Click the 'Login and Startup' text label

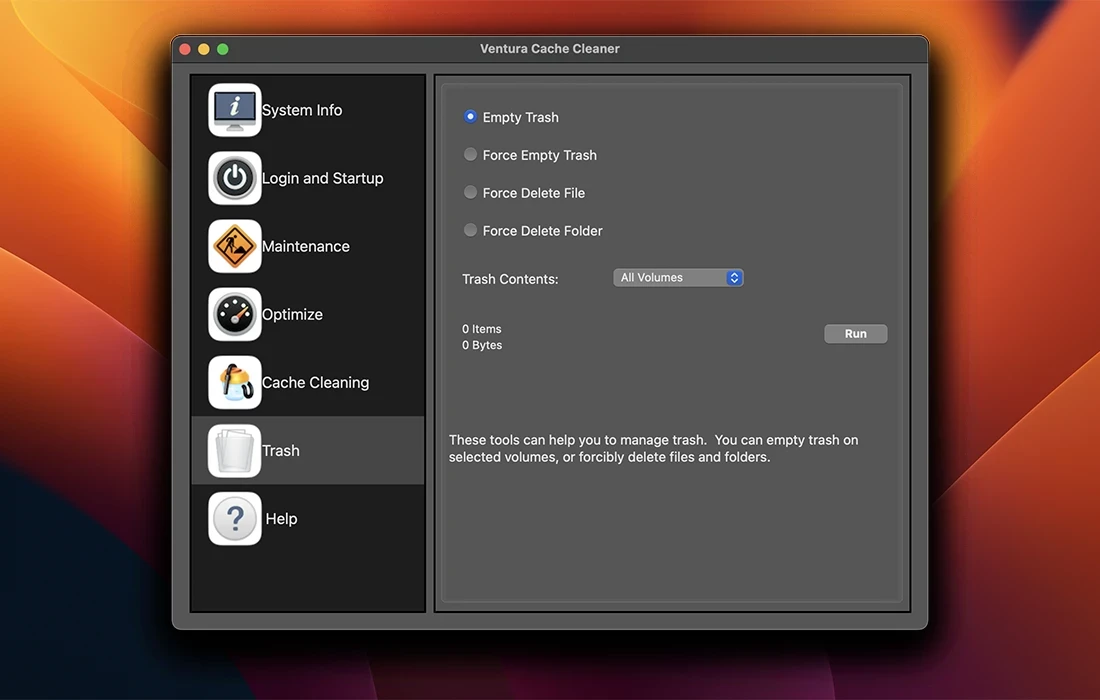point(323,178)
